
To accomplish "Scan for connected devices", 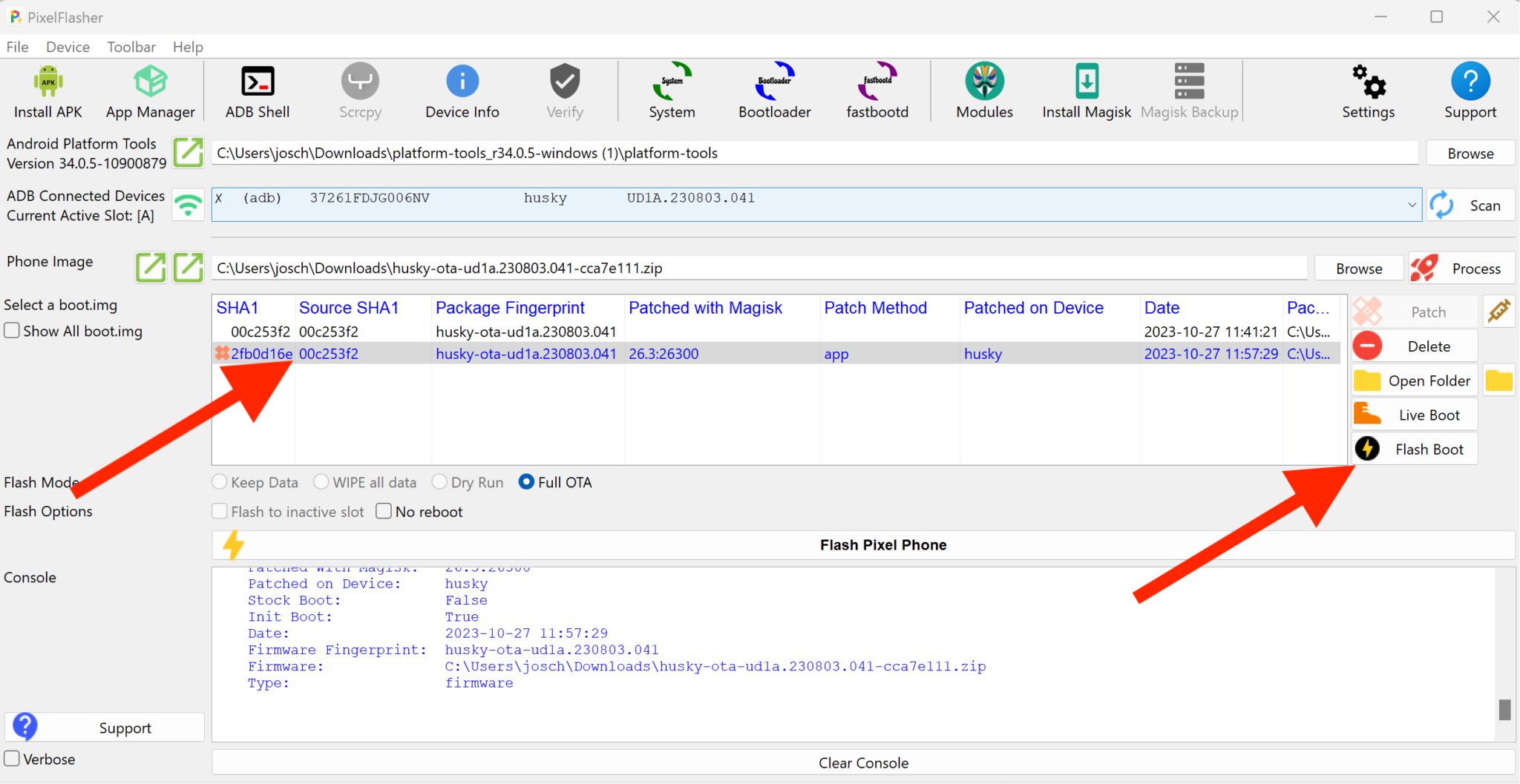I will [x=1470, y=205].
